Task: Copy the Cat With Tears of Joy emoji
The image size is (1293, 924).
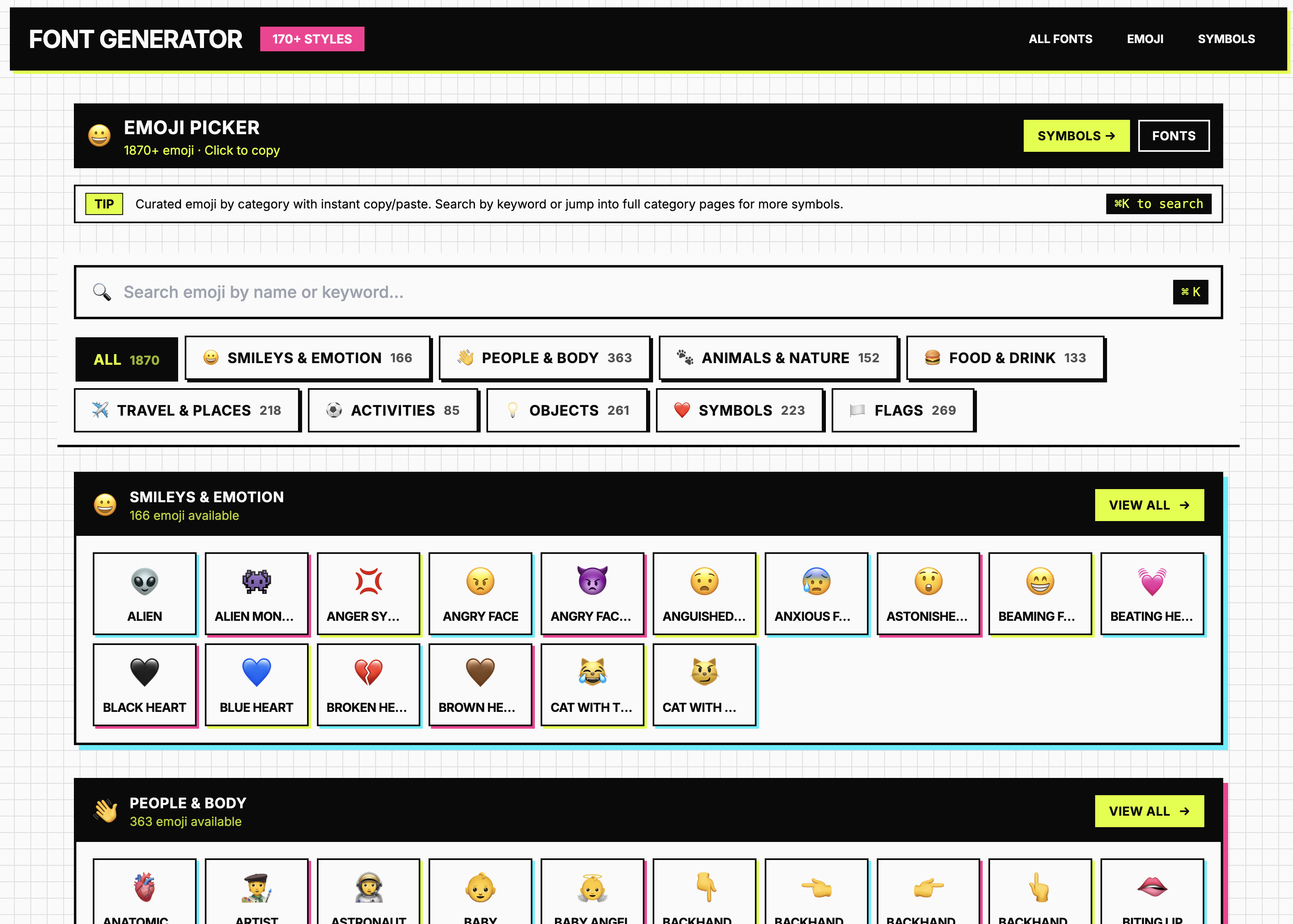Action: 592,684
